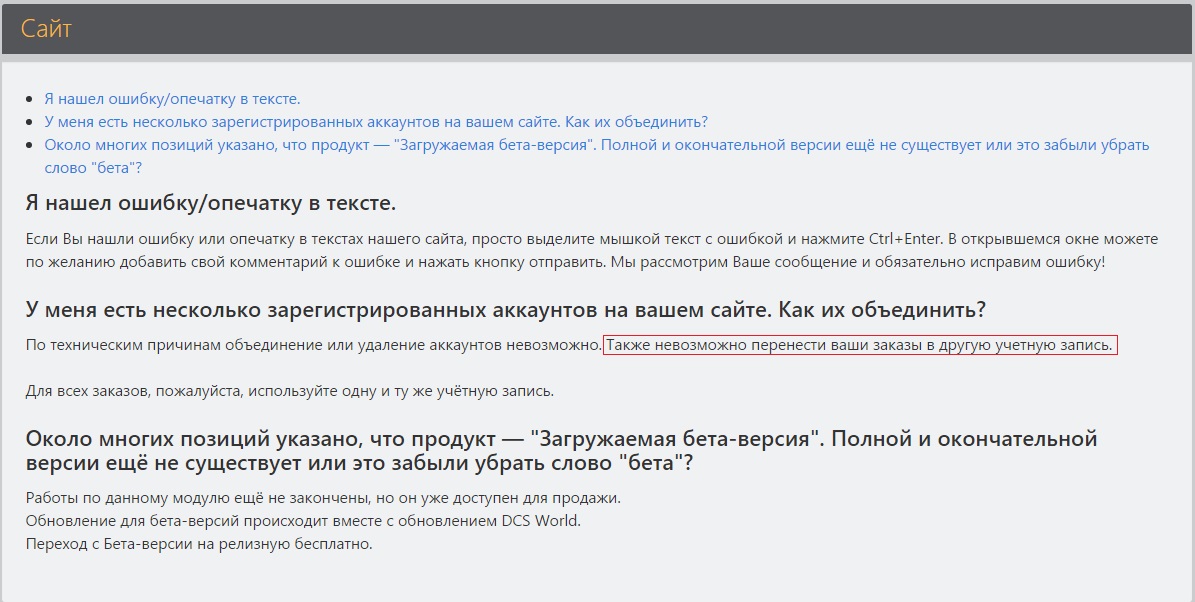The width and height of the screenshot is (1195, 602).
Task: Click heading 'Около многих позиций указано, что продукт'
Action: pos(561,450)
